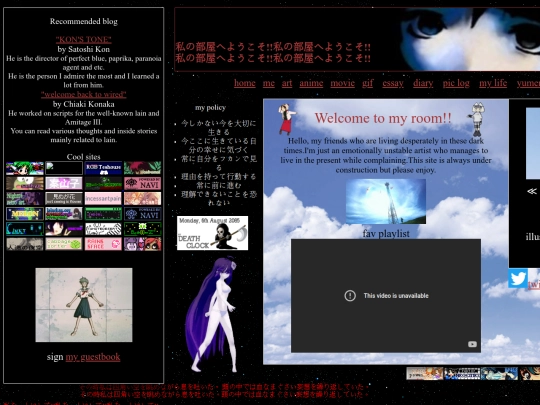The width and height of the screenshot is (540, 405).
Task: Click the Twitter bird icon
Action: click(x=518, y=278)
